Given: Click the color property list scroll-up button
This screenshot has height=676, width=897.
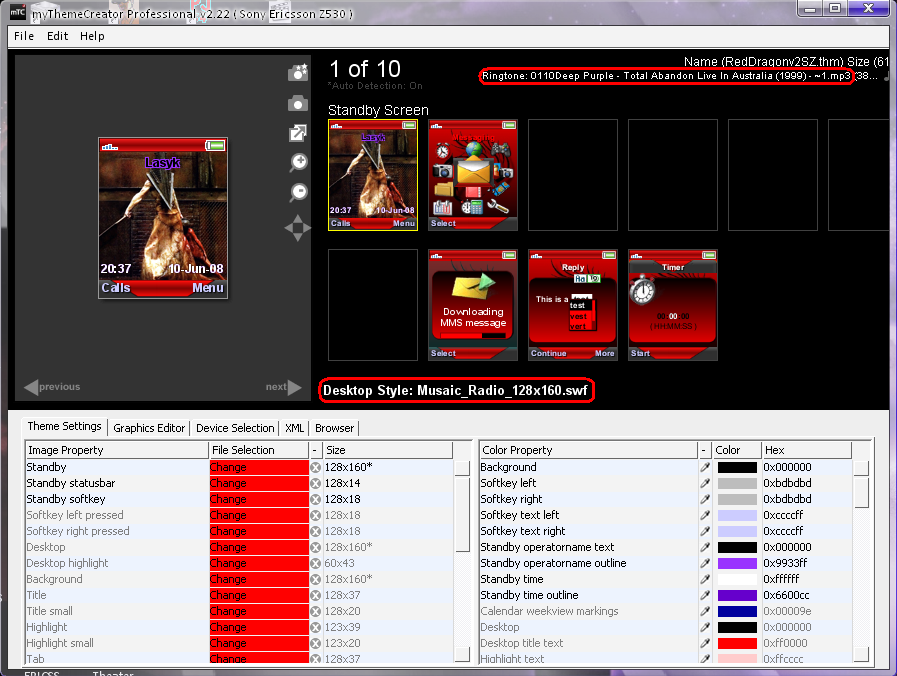Looking at the screenshot, I should point(861,468).
